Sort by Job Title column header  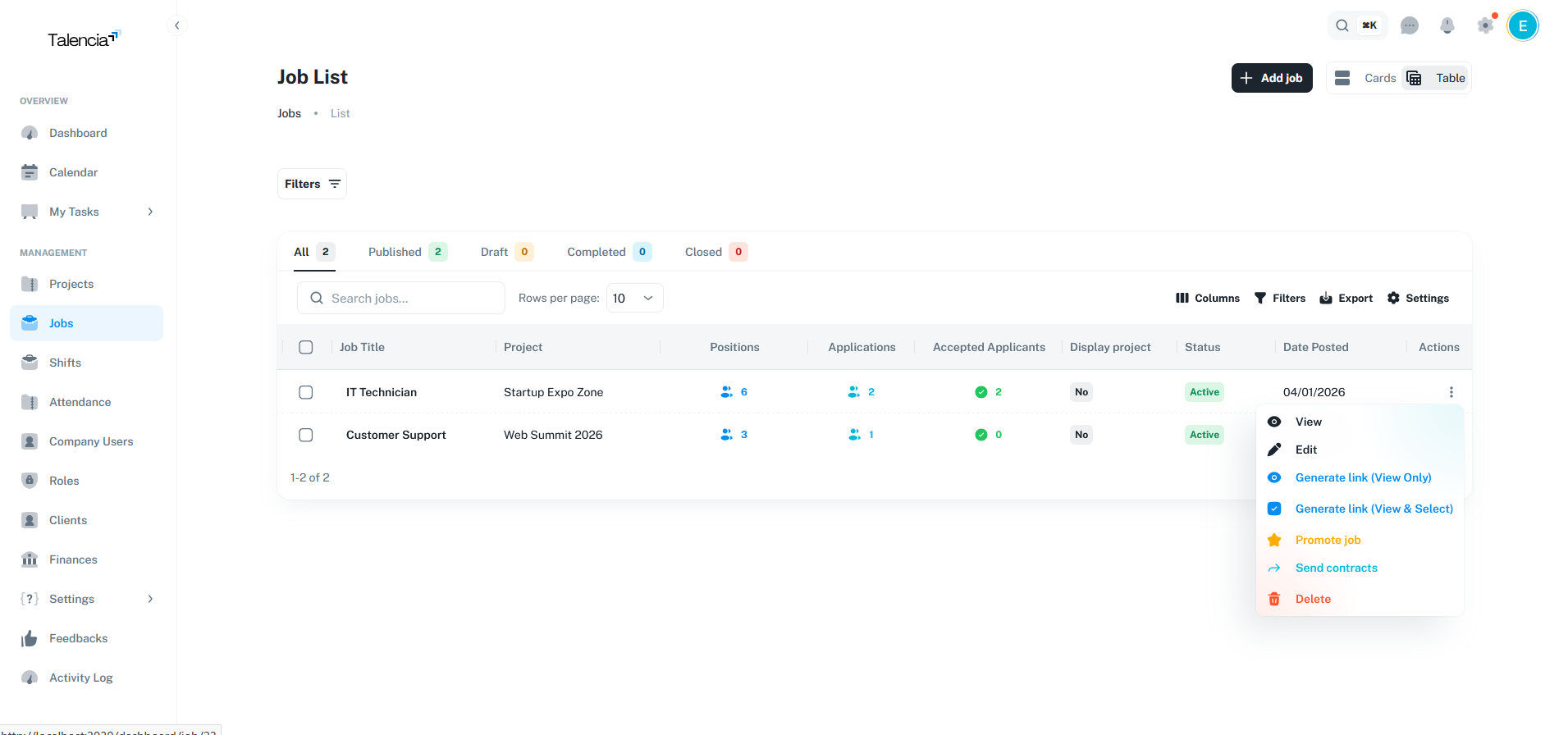(362, 347)
